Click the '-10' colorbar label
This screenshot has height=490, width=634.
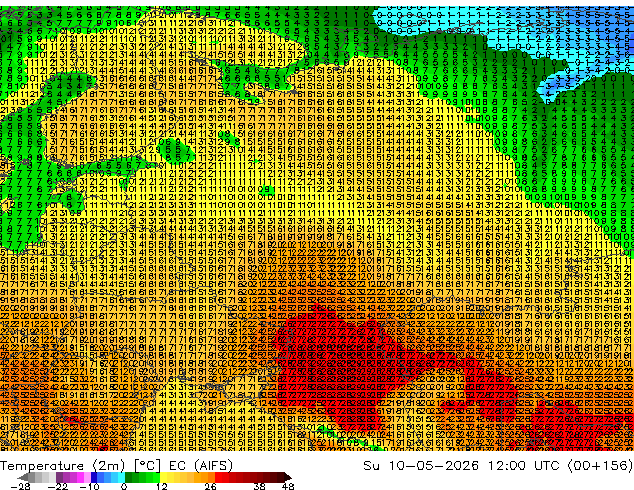click(89, 486)
